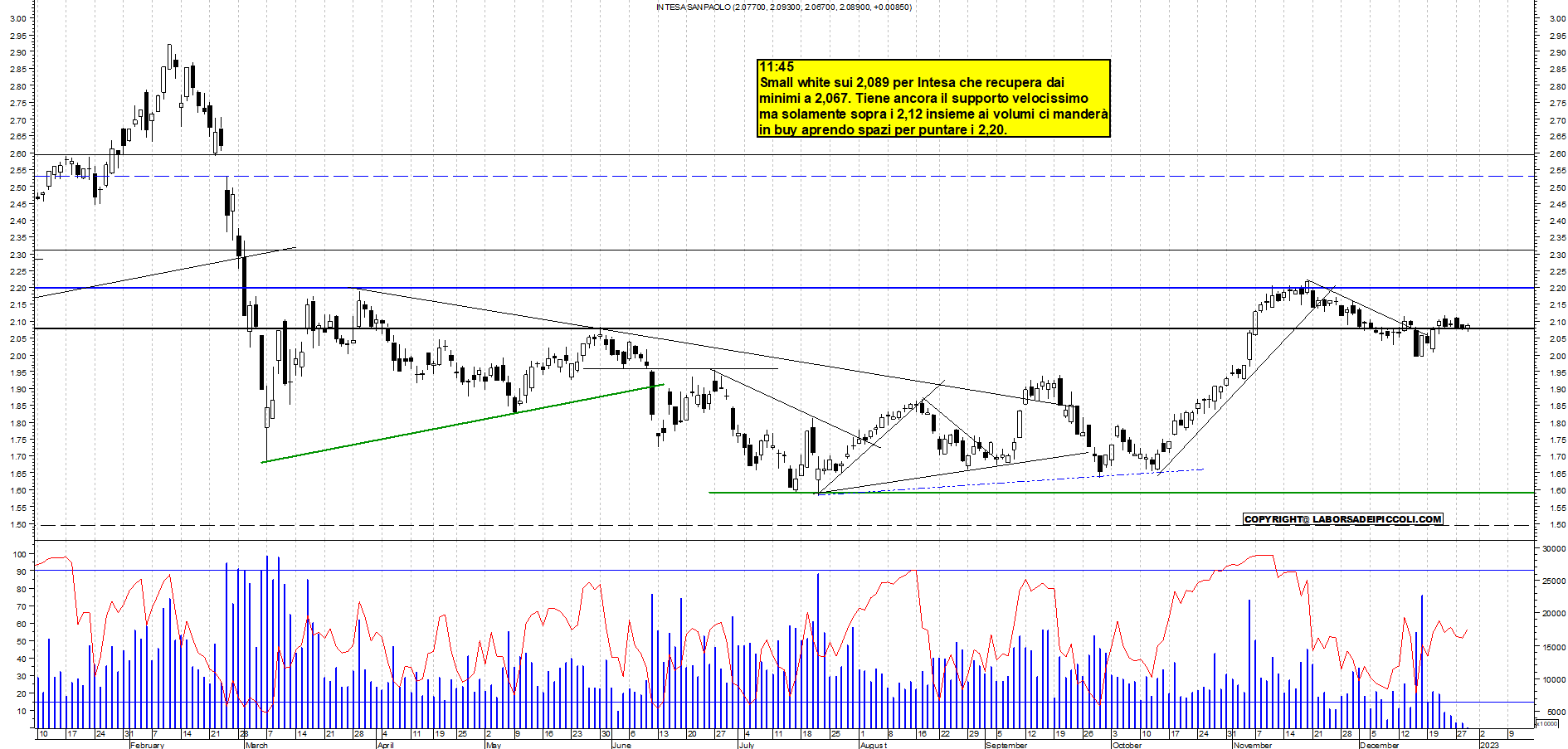The width and height of the screenshot is (1568, 749).
Task: Click the December month label
Action: click(x=1379, y=745)
